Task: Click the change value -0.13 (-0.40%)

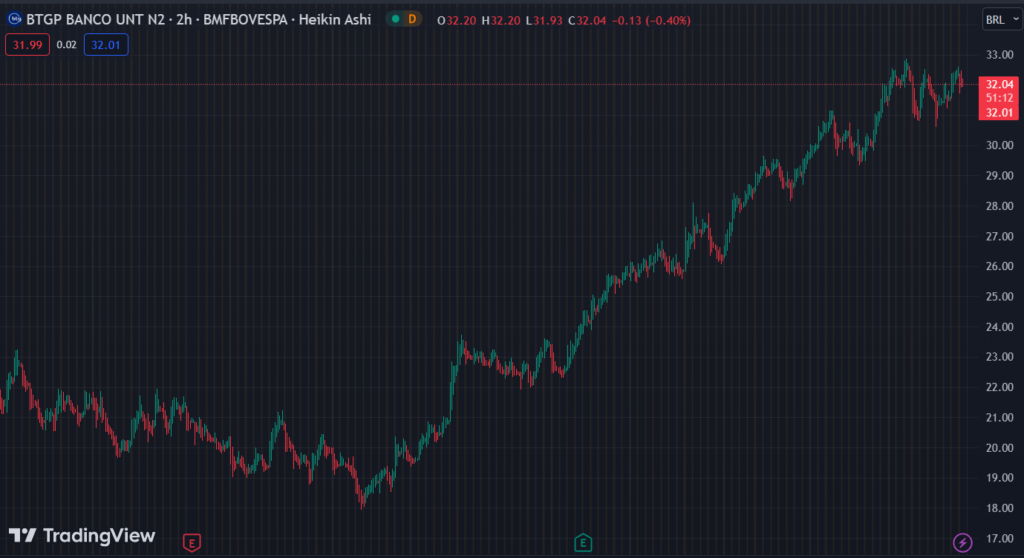Action: click(651, 20)
